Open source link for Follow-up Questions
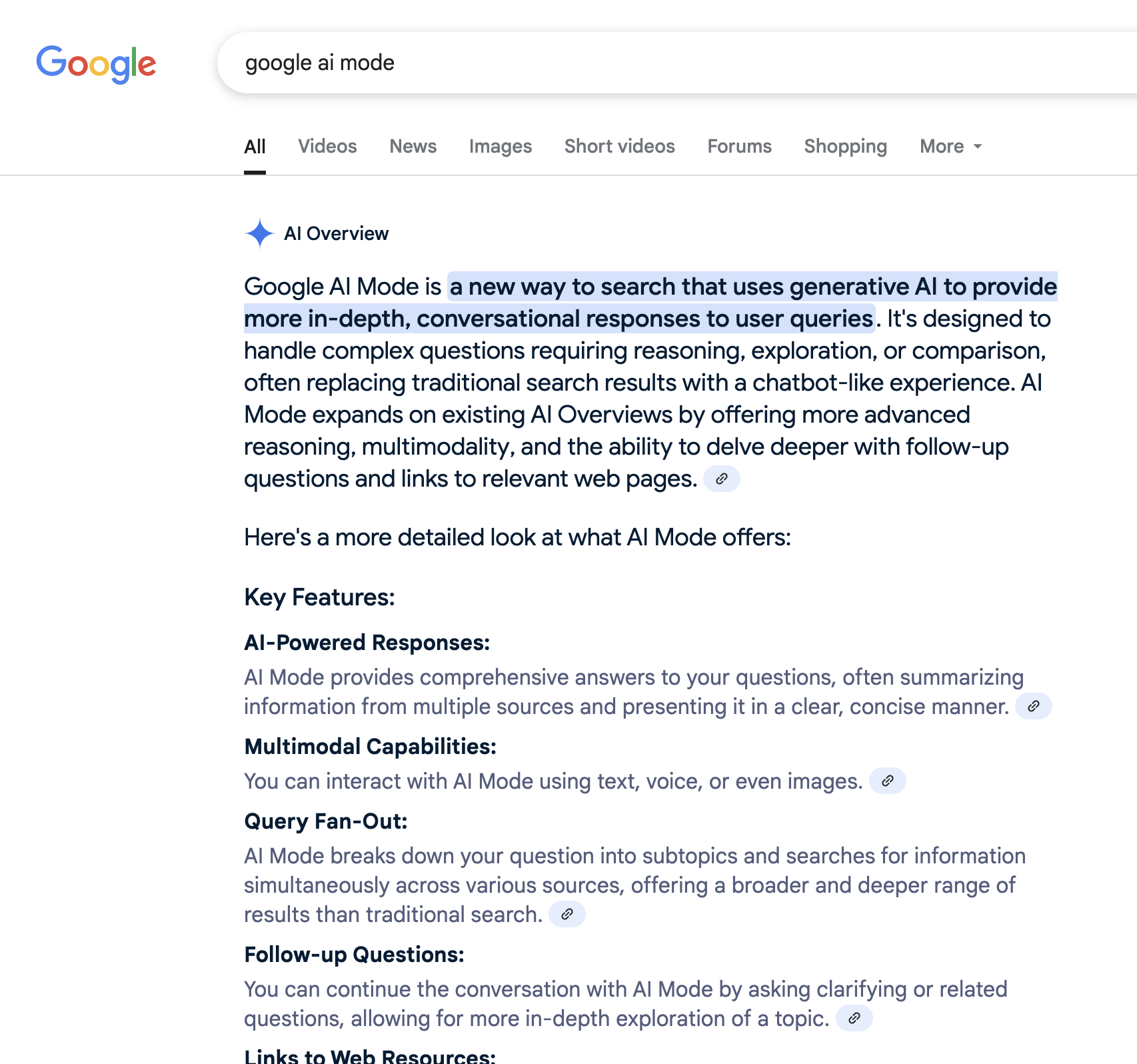Viewport: 1137px width, 1064px height. 854,1018
